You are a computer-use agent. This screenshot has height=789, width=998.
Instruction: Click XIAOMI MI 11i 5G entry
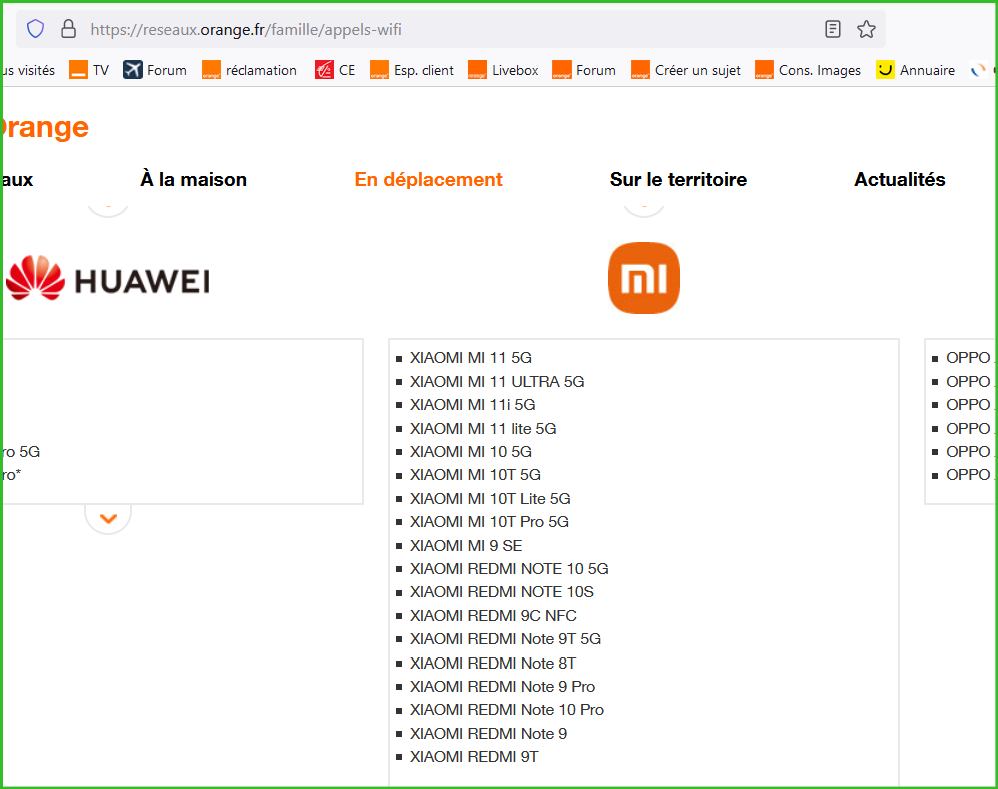point(472,405)
